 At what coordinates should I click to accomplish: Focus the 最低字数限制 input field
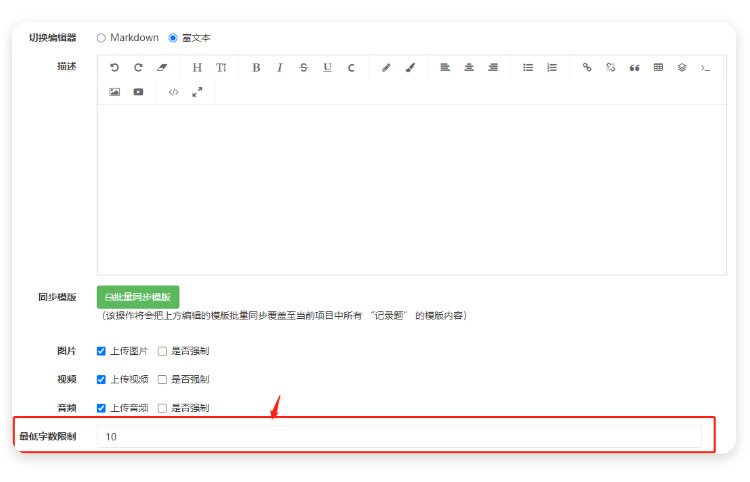pos(399,437)
